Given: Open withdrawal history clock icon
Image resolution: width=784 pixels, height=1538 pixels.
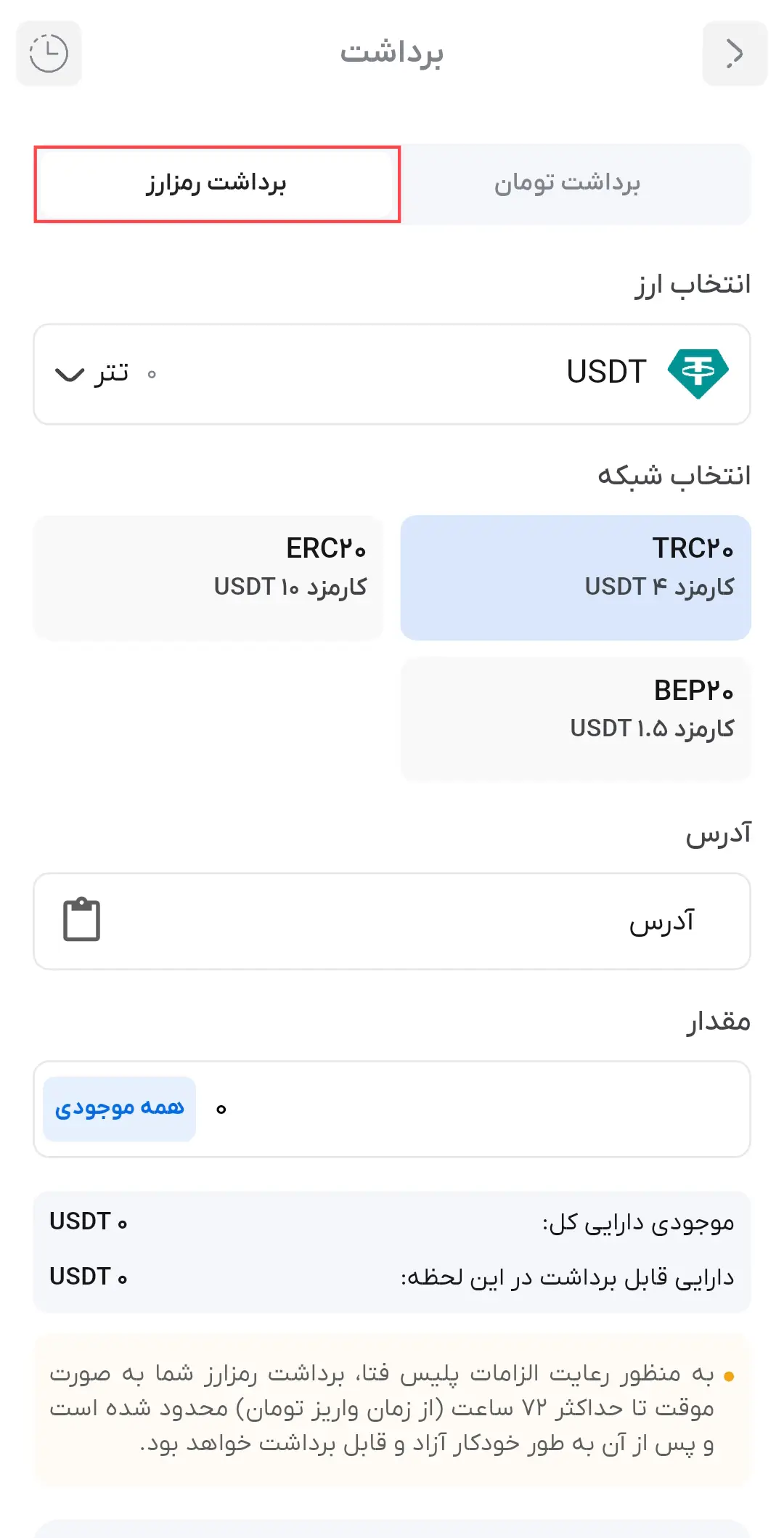Looking at the screenshot, I should 49,54.
